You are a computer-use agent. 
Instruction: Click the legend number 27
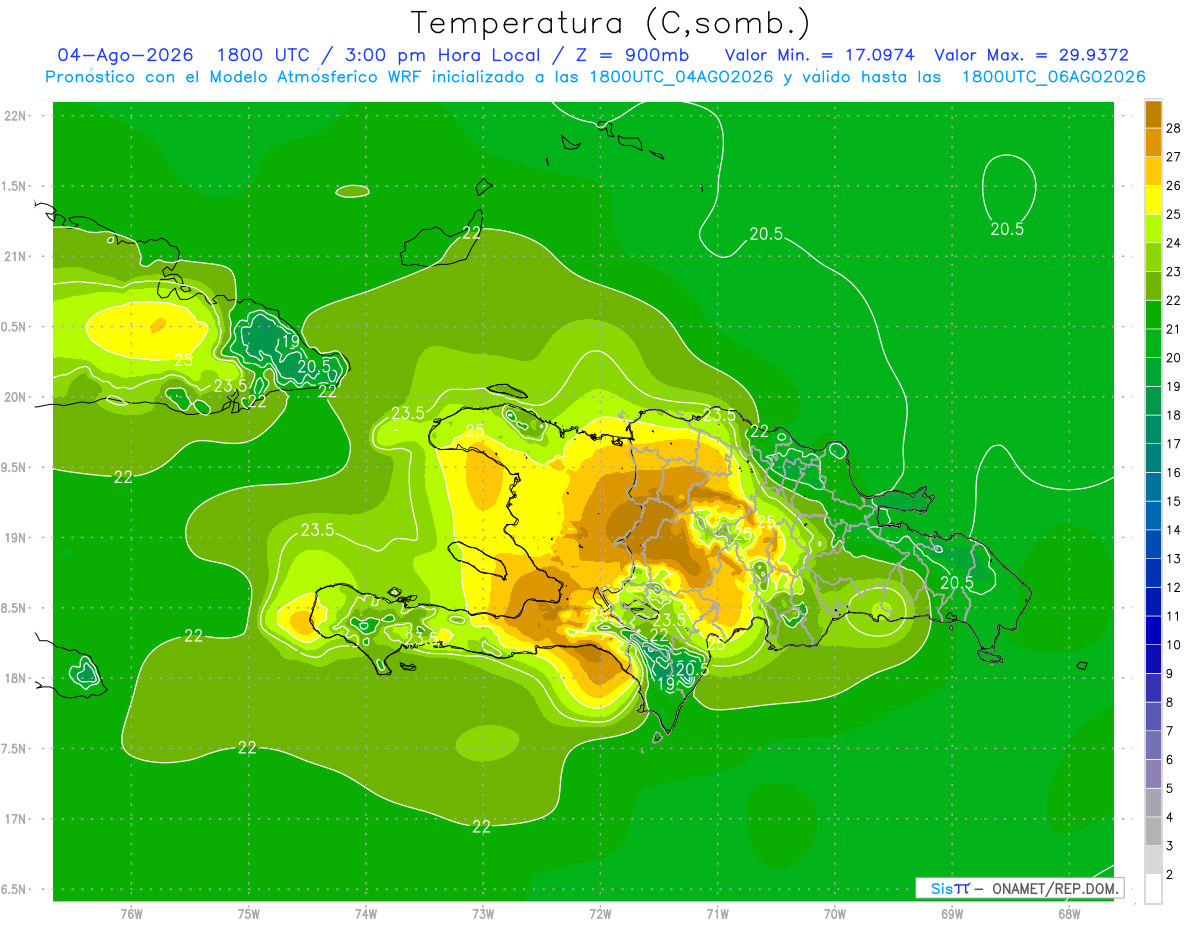pyautogui.click(x=1174, y=156)
